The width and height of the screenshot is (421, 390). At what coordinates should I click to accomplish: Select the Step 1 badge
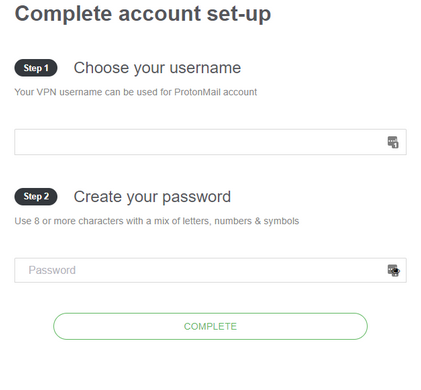(36, 68)
